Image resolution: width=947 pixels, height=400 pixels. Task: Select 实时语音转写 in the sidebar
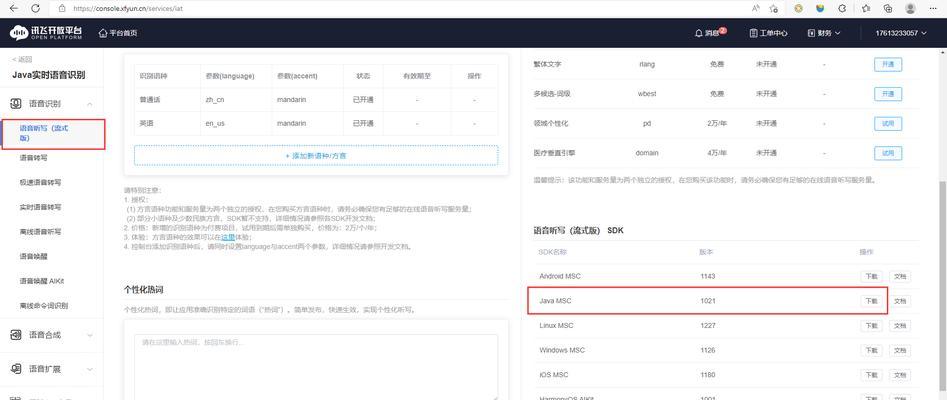[40, 207]
